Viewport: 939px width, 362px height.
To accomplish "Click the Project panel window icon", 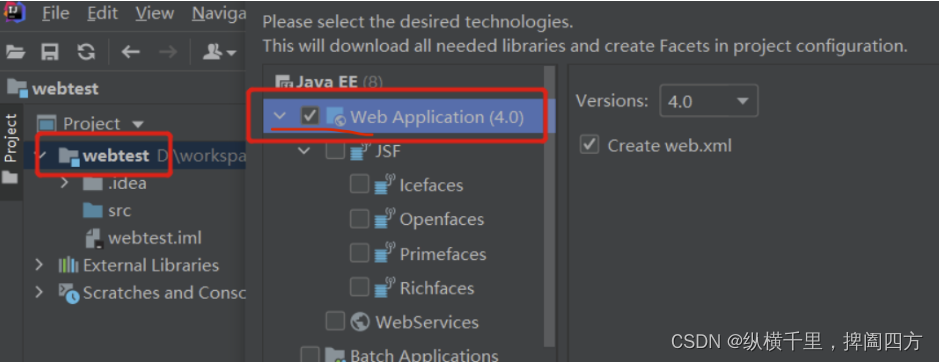I will click(47, 124).
